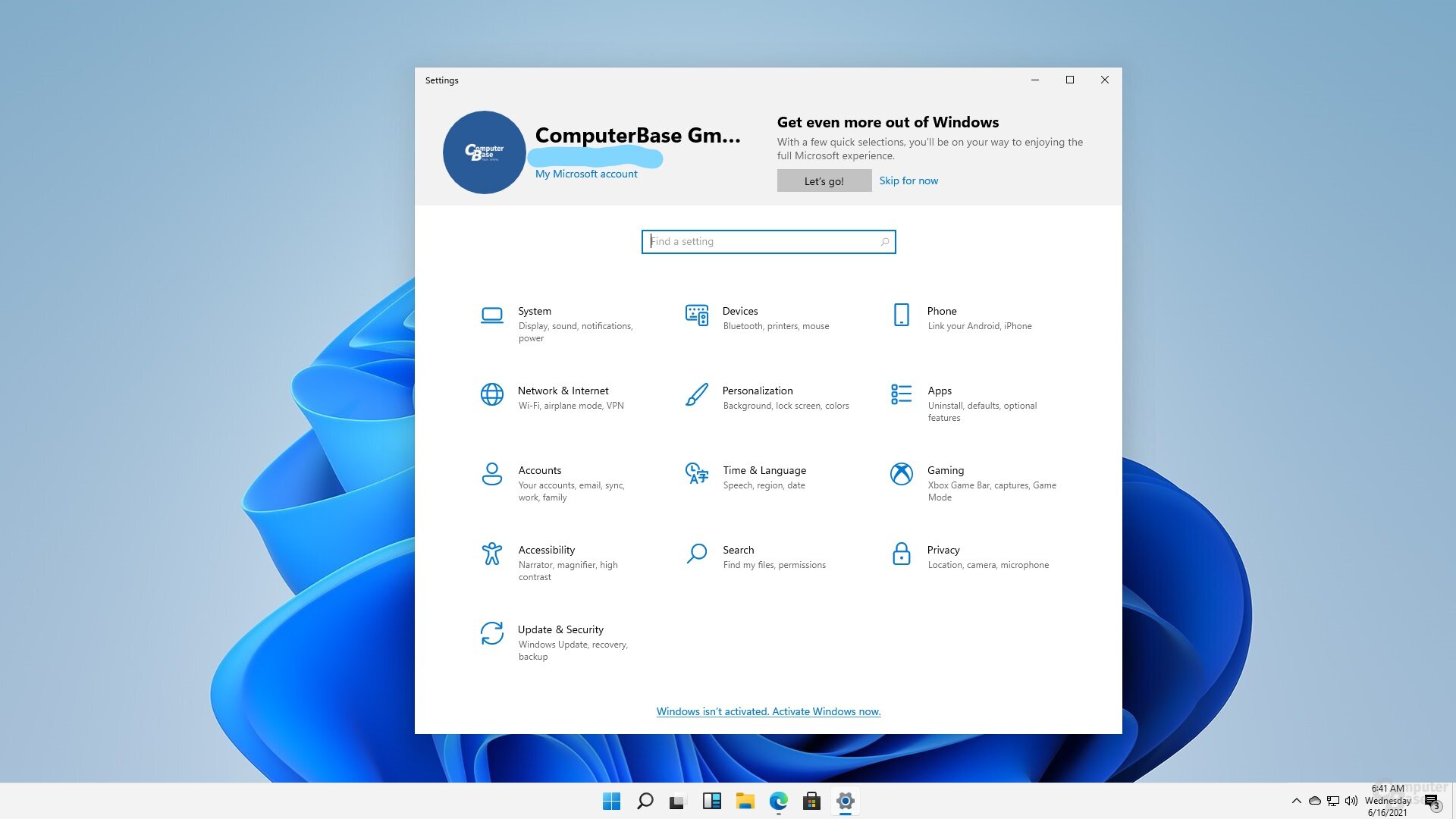Minimize the Settings window

(x=1034, y=80)
